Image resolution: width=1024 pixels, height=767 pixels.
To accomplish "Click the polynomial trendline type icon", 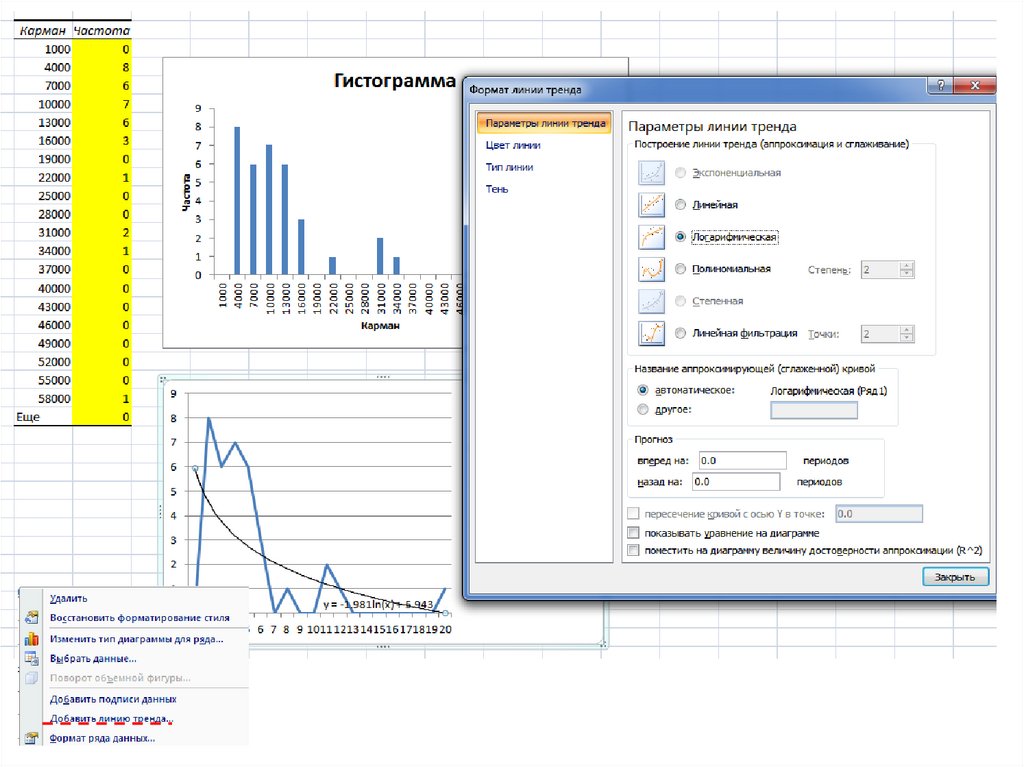I will tap(652, 269).
